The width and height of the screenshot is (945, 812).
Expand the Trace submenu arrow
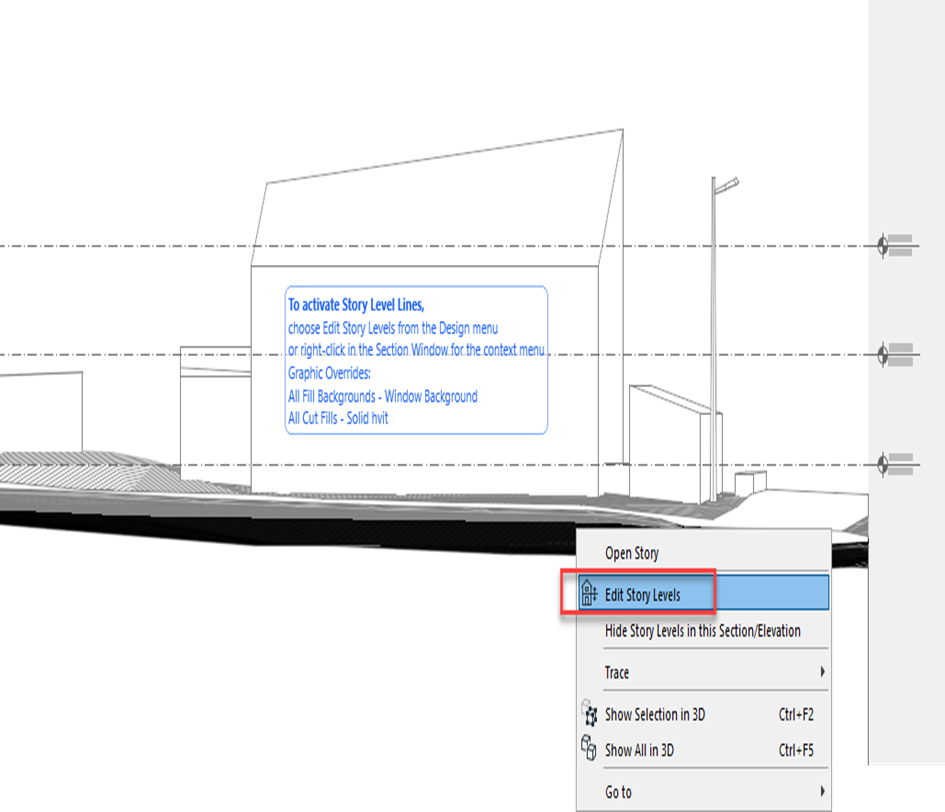pos(823,672)
